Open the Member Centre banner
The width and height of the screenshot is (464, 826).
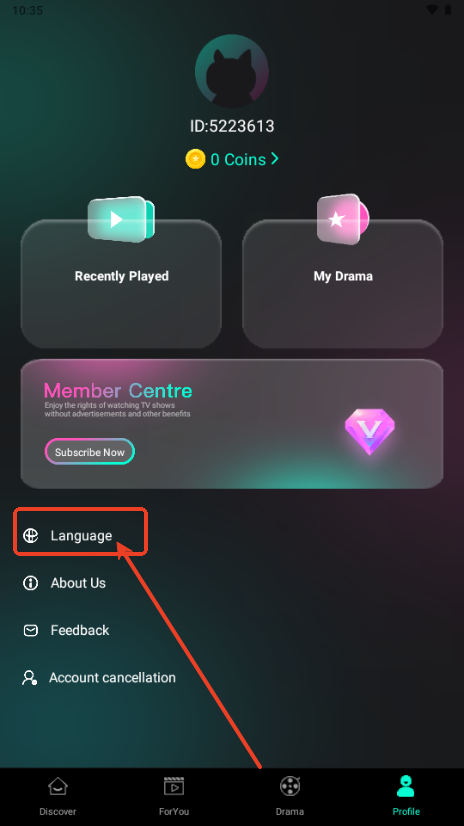pos(232,424)
